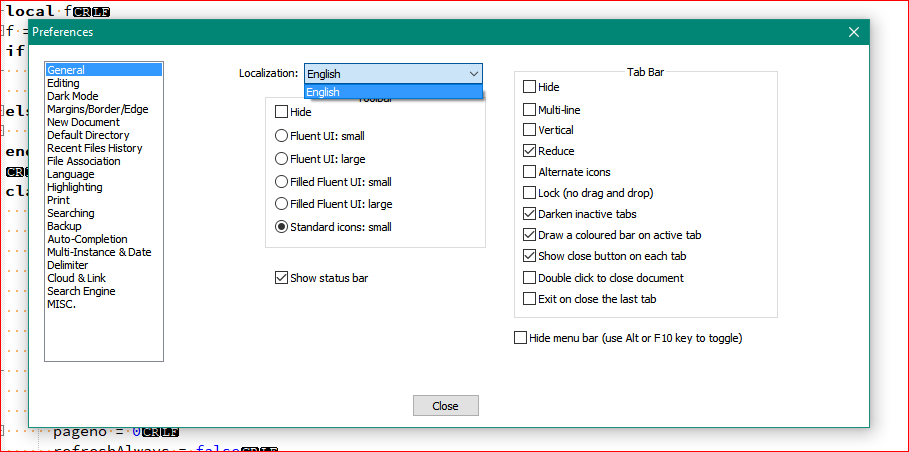
Task: Enable Double click to close document
Action: [x=529, y=278]
